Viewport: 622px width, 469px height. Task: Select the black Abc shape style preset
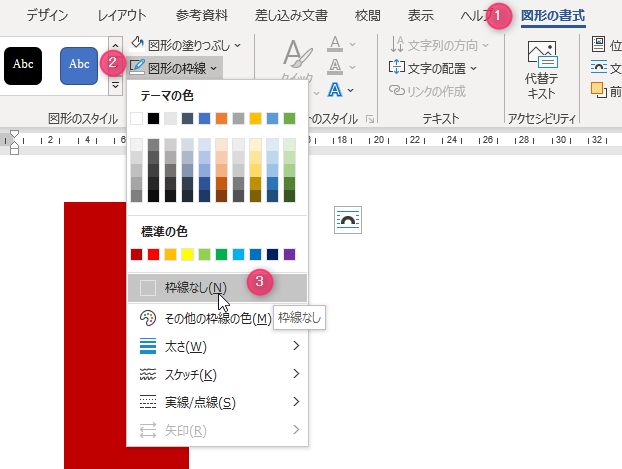pos(24,65)
